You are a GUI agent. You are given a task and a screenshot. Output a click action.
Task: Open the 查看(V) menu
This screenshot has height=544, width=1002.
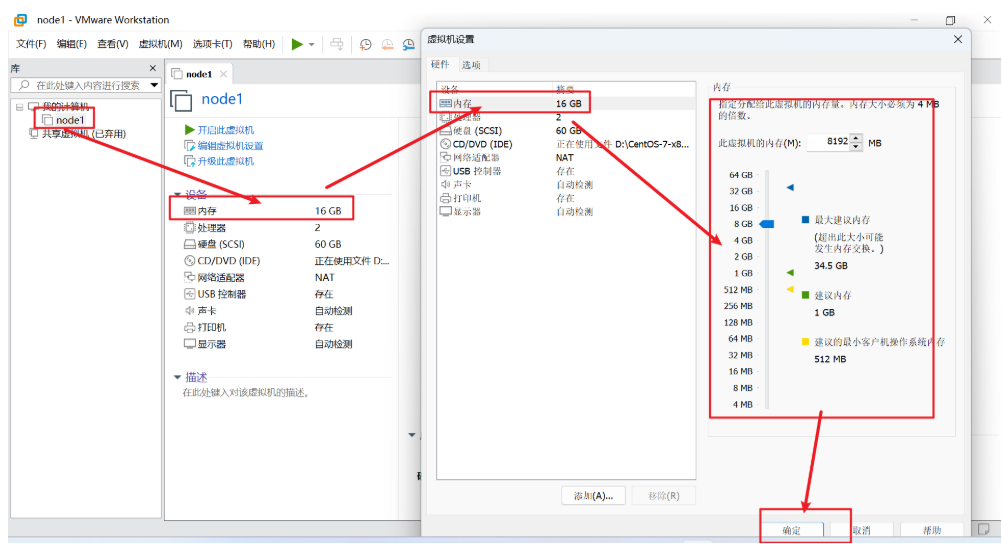pyautogui.click(x=112, y=44)
